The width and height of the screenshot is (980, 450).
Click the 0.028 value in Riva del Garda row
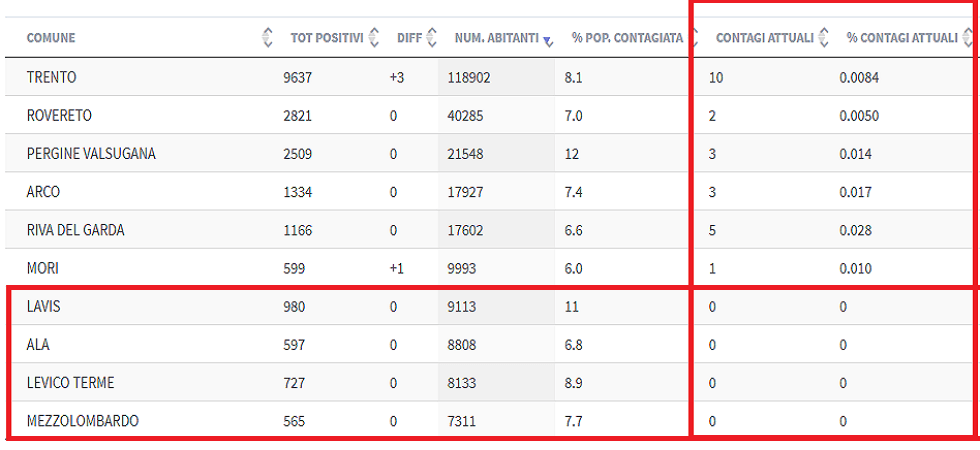click(856, 230)
